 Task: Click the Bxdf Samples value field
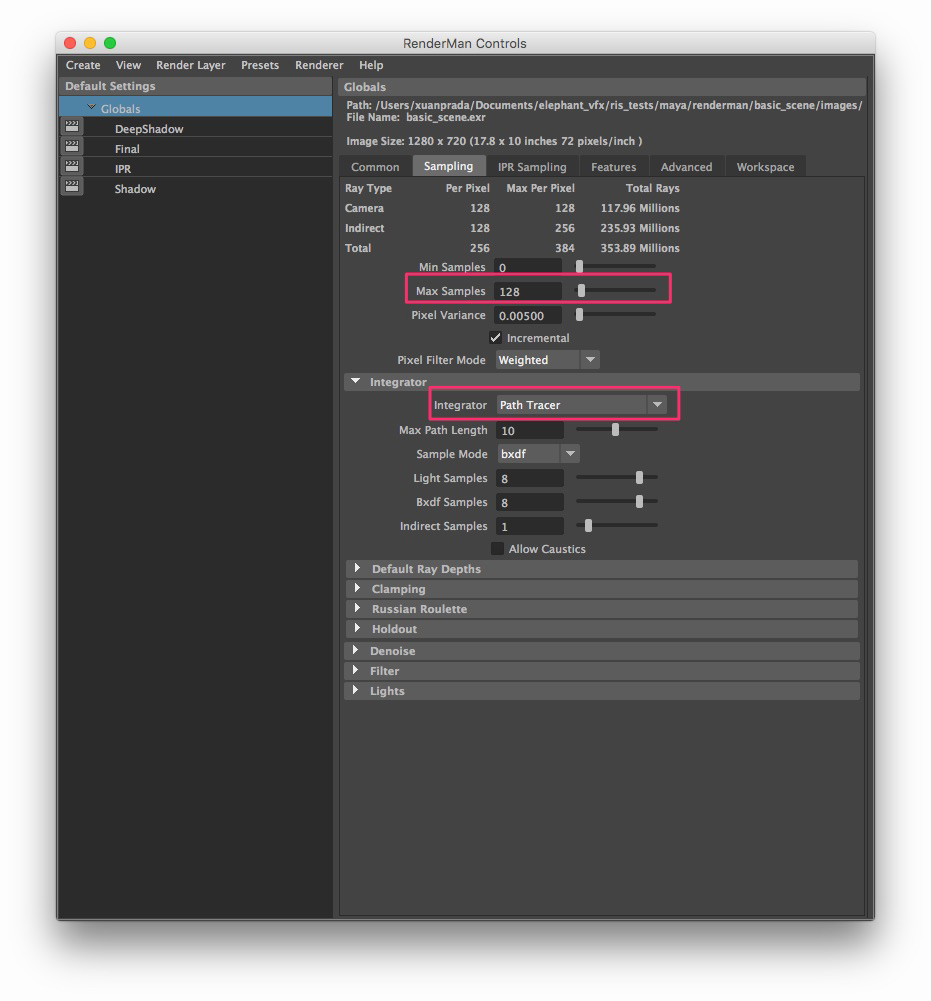(x=530, y=502)
